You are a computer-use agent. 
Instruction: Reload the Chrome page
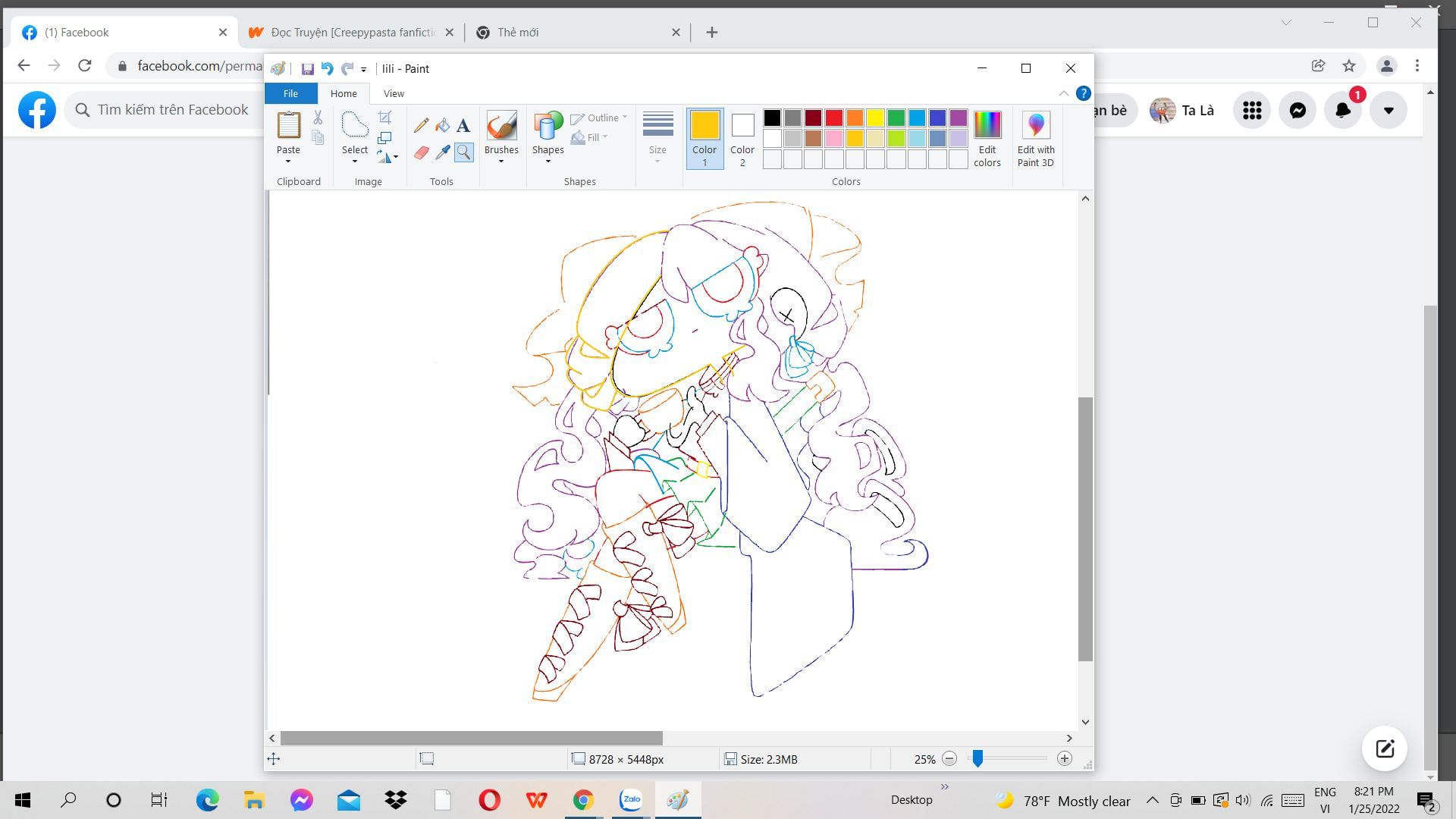coord(84,66)
